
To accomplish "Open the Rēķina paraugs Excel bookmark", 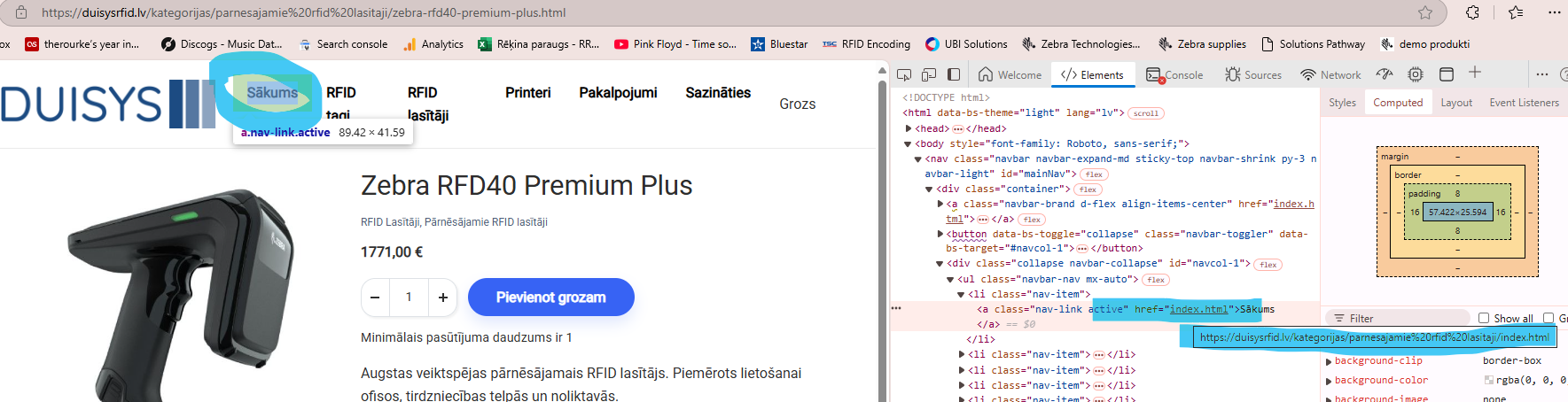I will (x=539, y=44).
